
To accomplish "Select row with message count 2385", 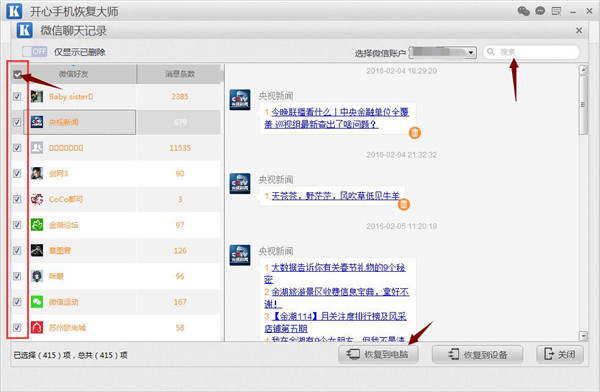I will pyautogui.click(x=116, y=96).
